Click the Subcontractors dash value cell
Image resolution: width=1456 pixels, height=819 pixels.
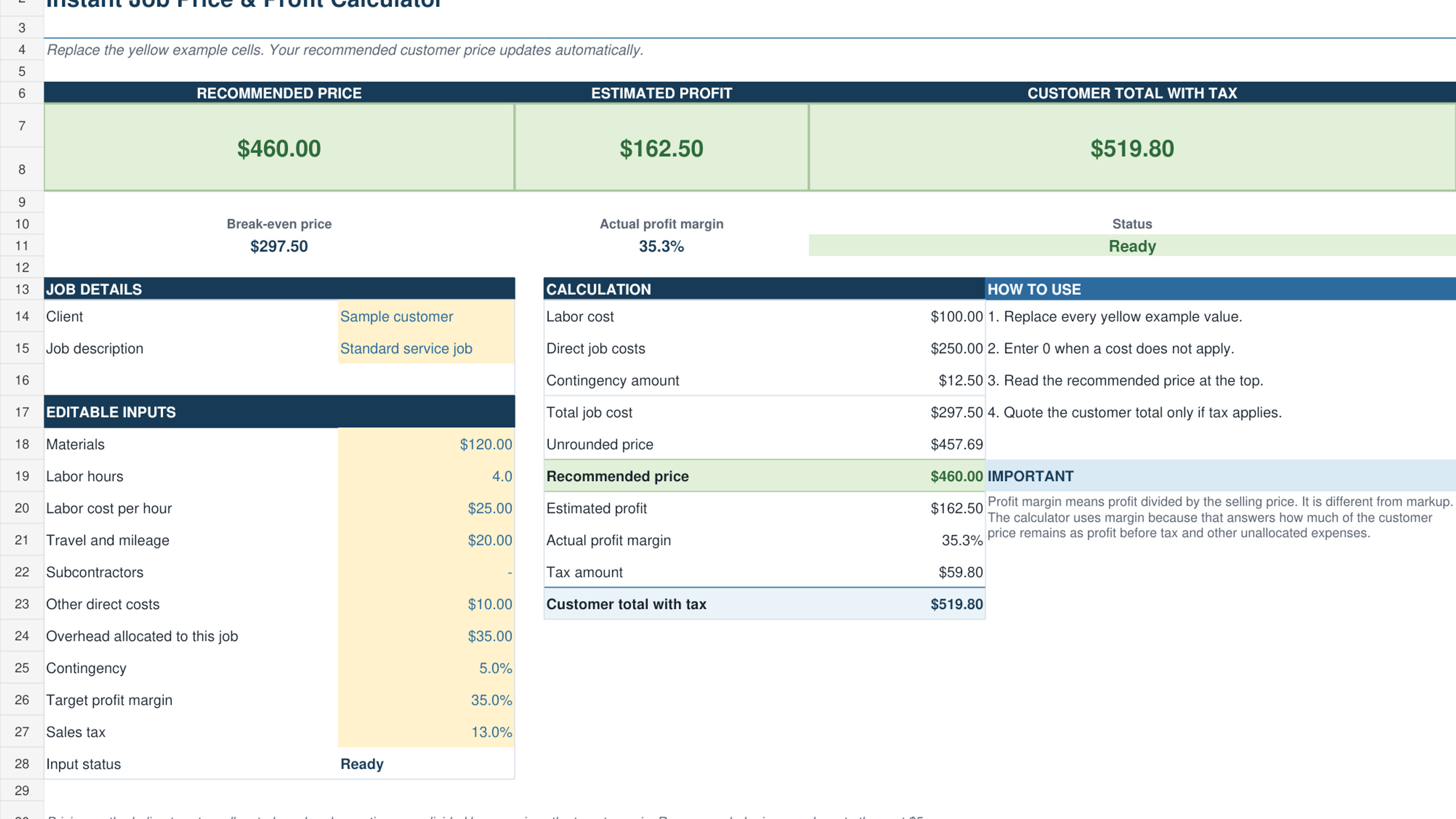coord(426,572)
